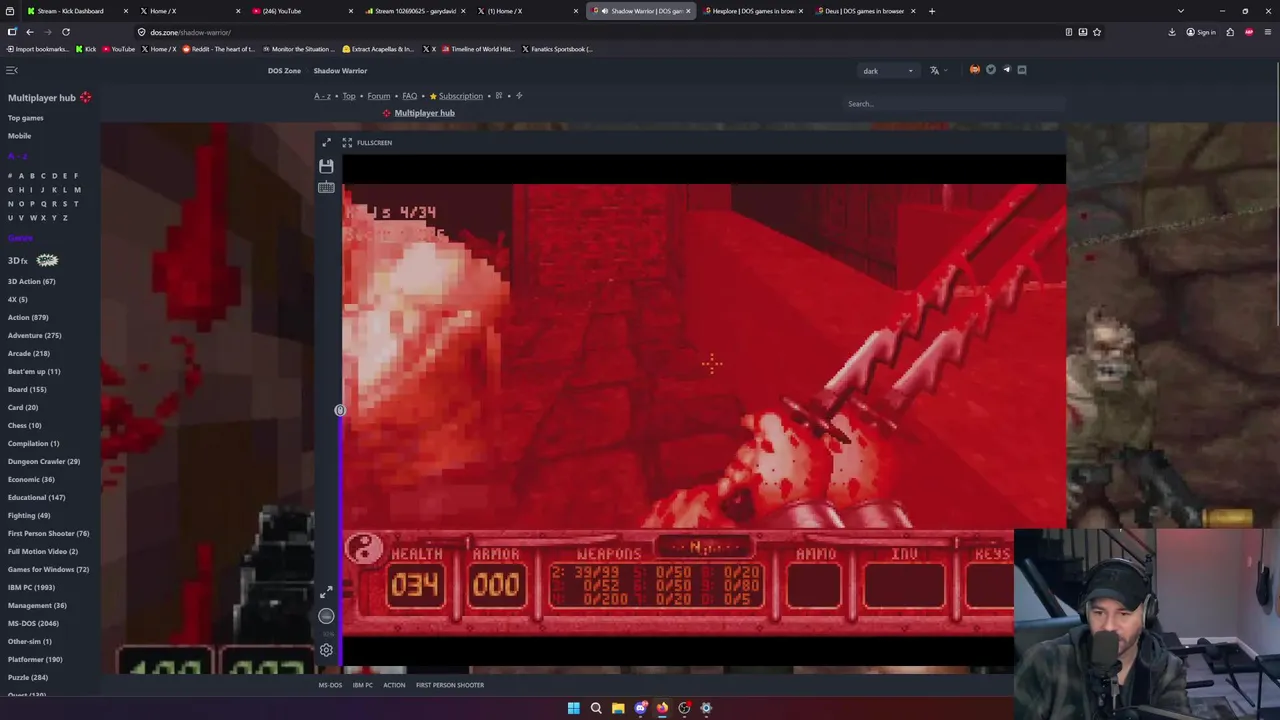
Task: Switch to the (246) YouTube tab
Action: (300, 11)
